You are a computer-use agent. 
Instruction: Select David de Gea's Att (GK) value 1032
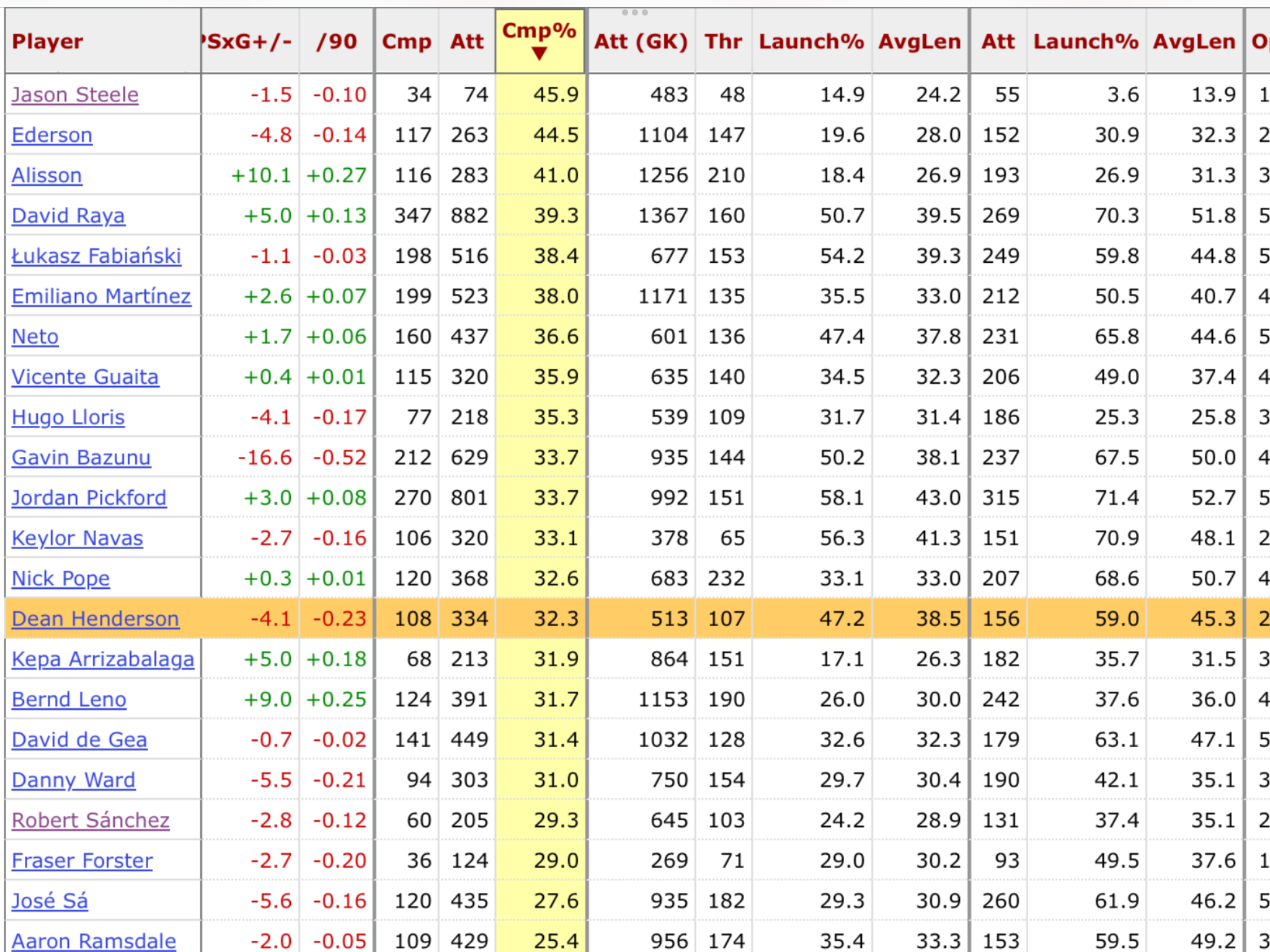tap(664, 739)
